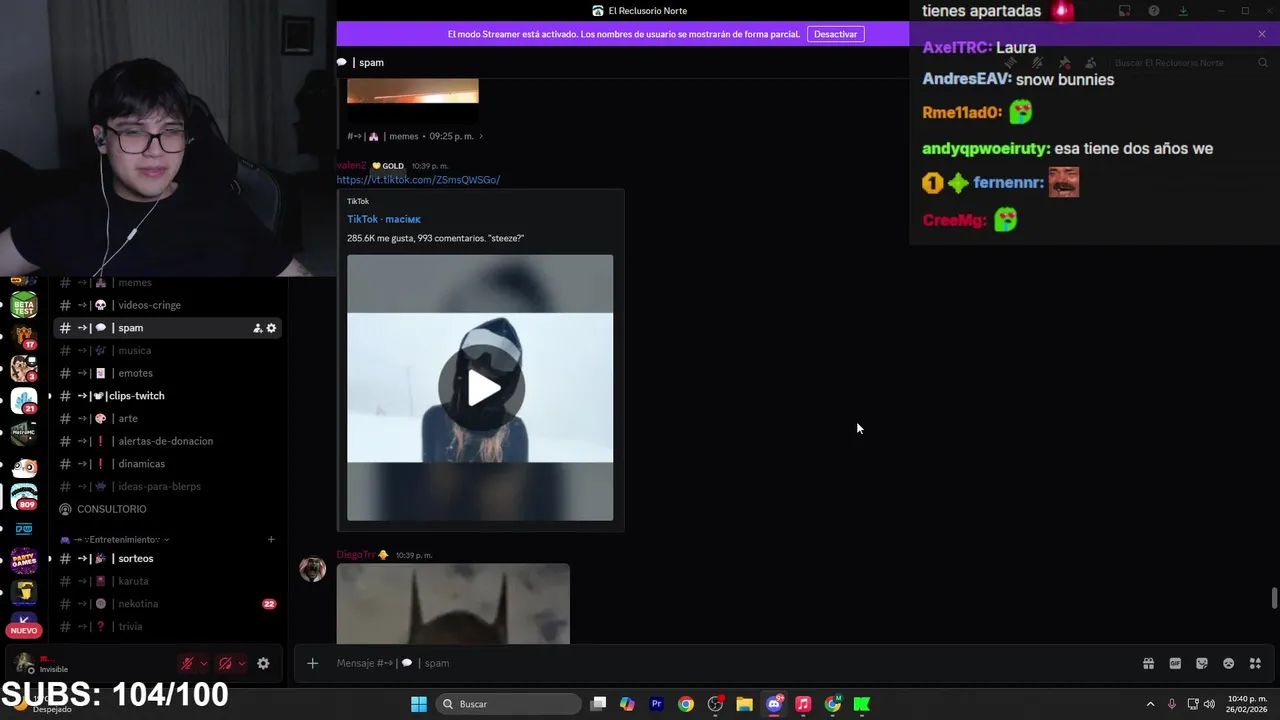
Task: Open File Explorer from taskbar
Action: pos(744,704)
